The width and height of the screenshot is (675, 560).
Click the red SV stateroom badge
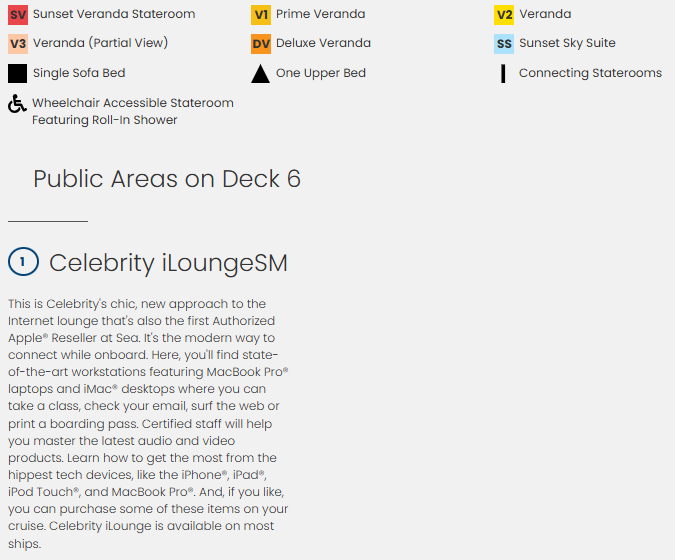18,15
